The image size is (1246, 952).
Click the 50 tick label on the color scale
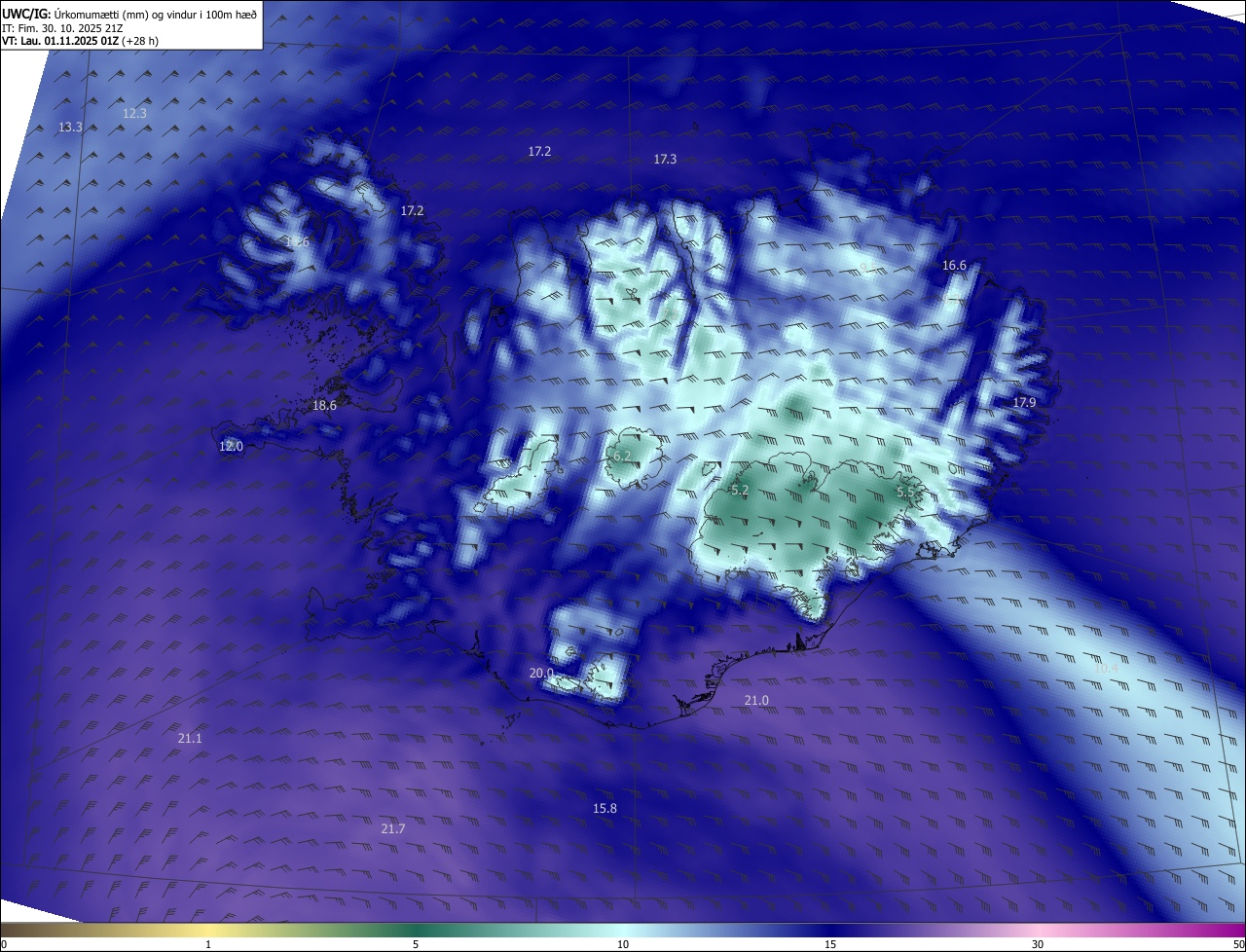[x=1238, y=944]
